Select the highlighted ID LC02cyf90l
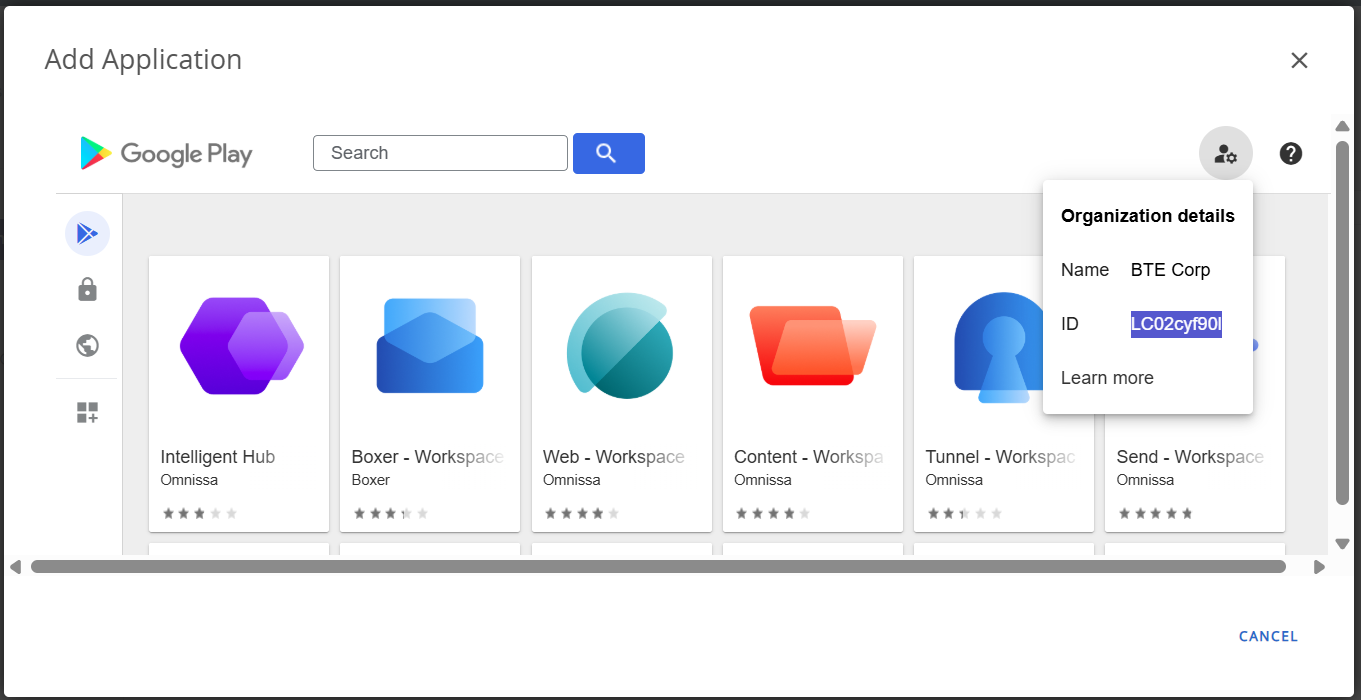Image resolution: width=1361 pixels, height=700 pixels. click(x=1176, y=324)
